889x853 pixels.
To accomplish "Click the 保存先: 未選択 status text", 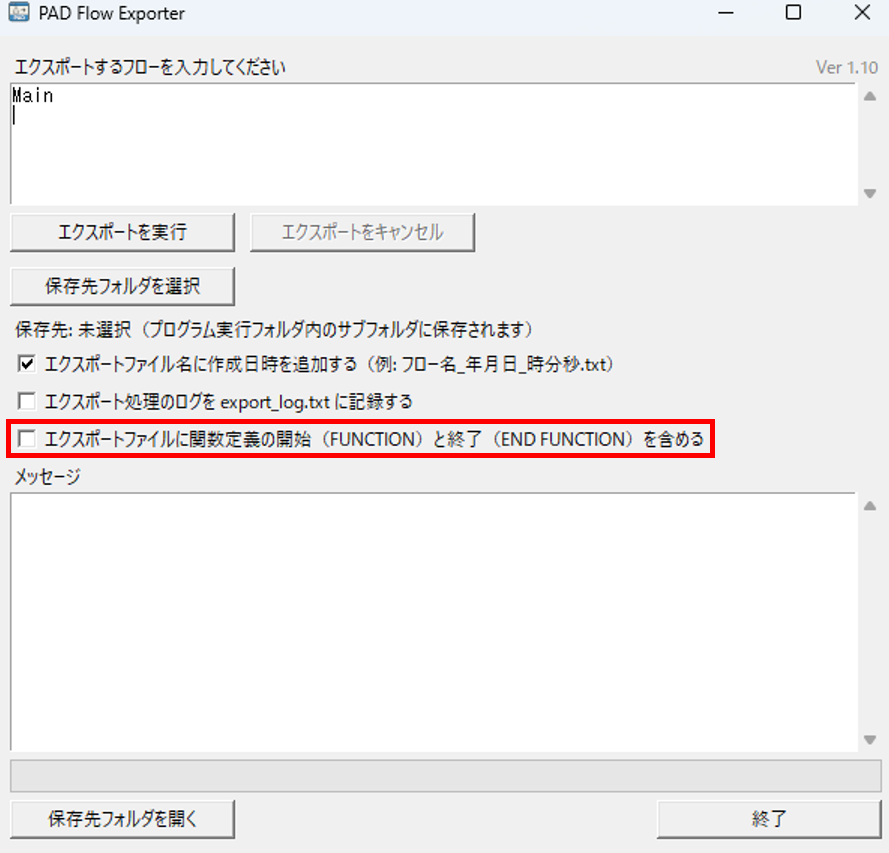I will point(274,329).
